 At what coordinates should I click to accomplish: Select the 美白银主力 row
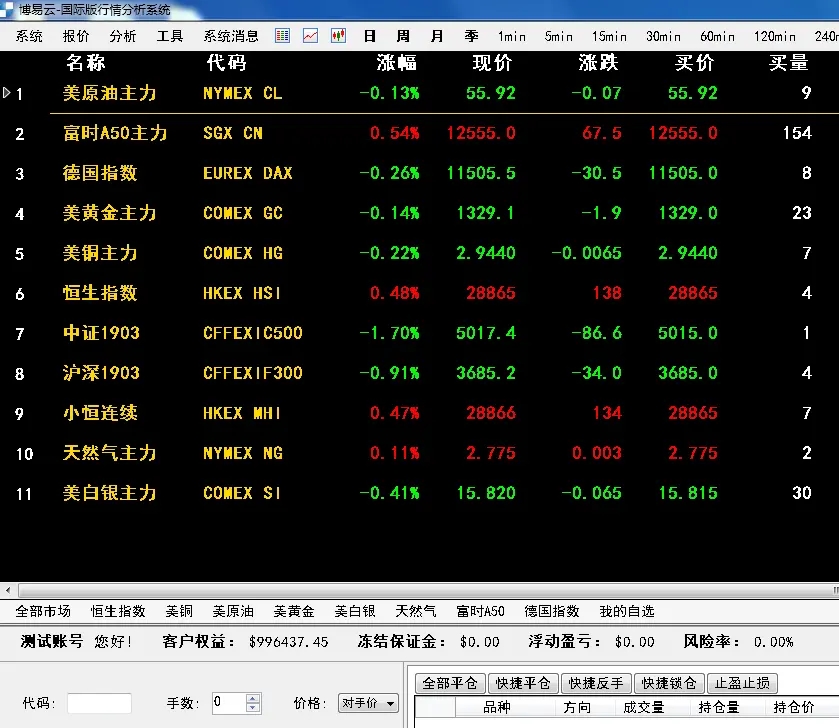point(420,493)
